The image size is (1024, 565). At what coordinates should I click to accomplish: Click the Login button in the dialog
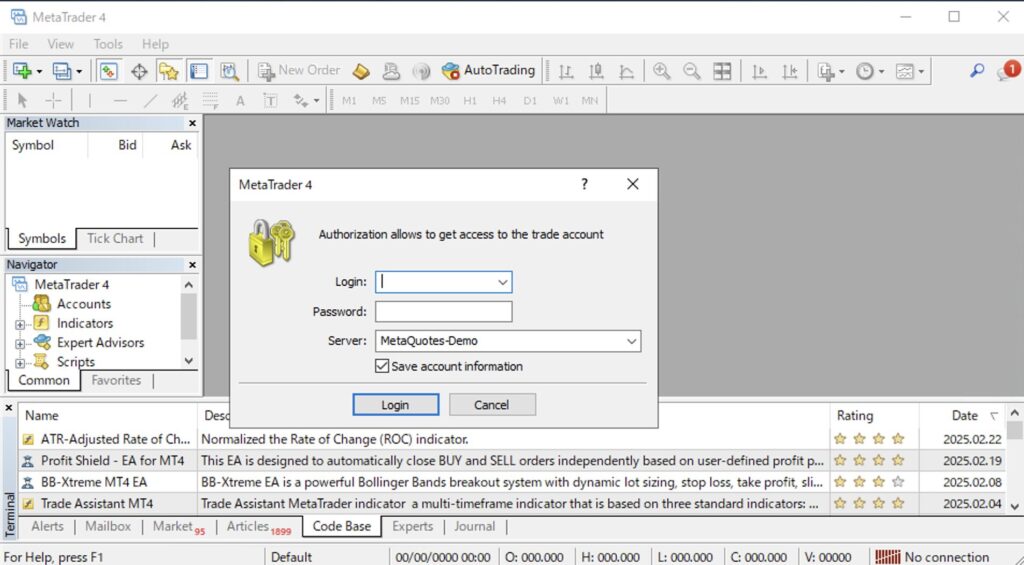[x=395, y=405]
